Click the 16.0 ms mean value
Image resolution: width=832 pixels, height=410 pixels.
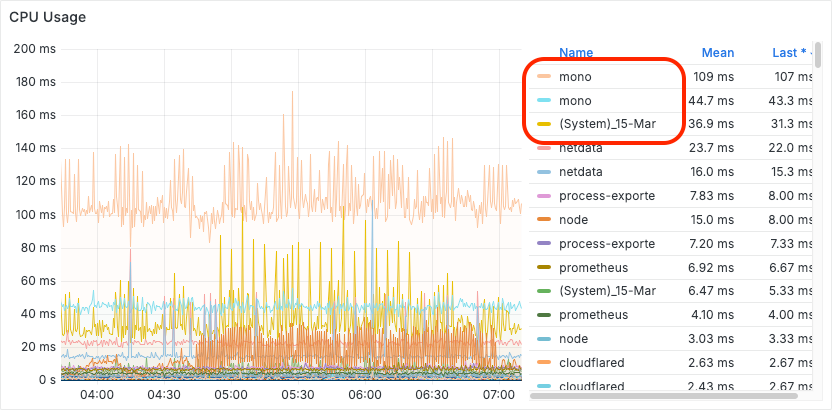tap(711, 172)
